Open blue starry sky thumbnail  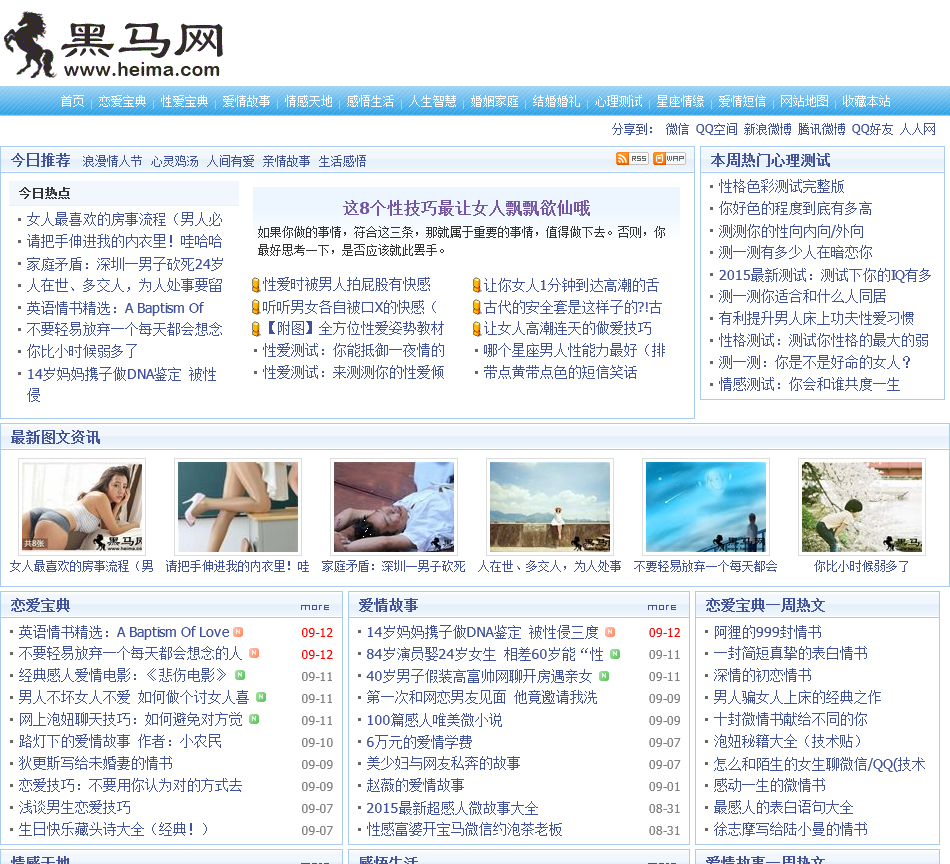pyautogui.click(x=706, y=507)
